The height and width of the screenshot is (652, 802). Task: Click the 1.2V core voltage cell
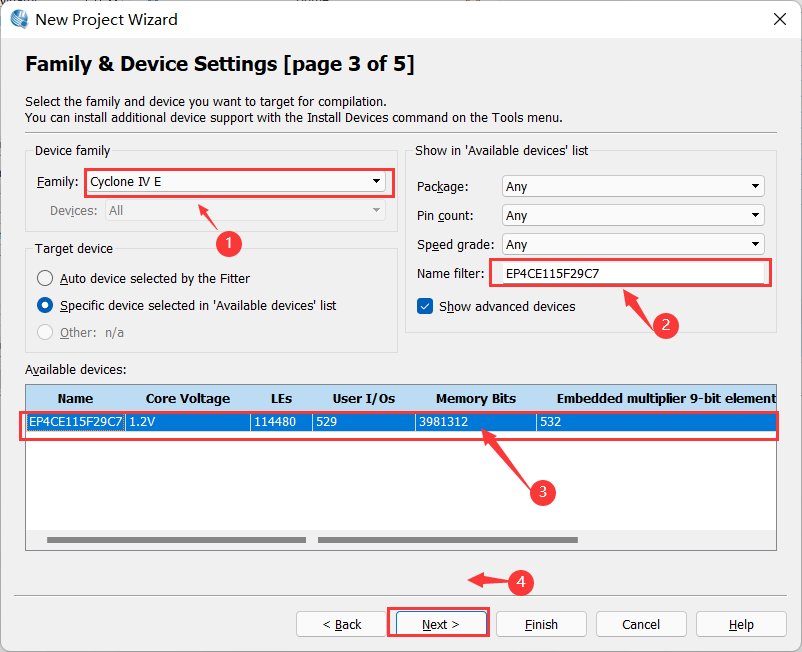(x=188, y=422)
